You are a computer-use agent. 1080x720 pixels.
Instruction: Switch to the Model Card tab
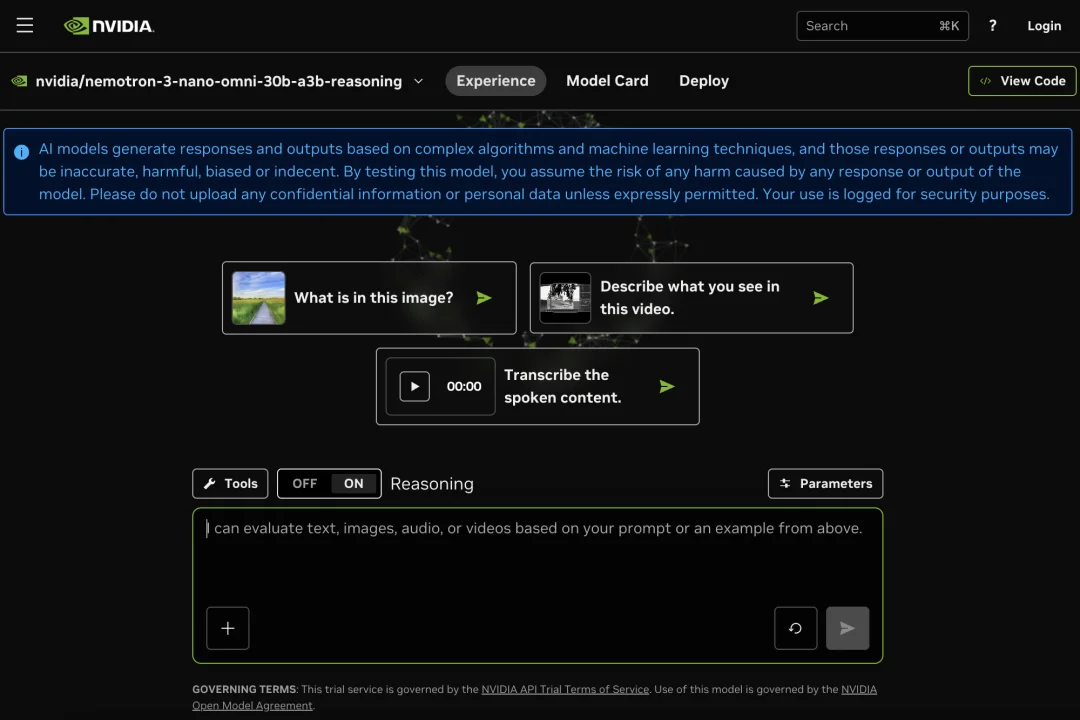[607, 81]
